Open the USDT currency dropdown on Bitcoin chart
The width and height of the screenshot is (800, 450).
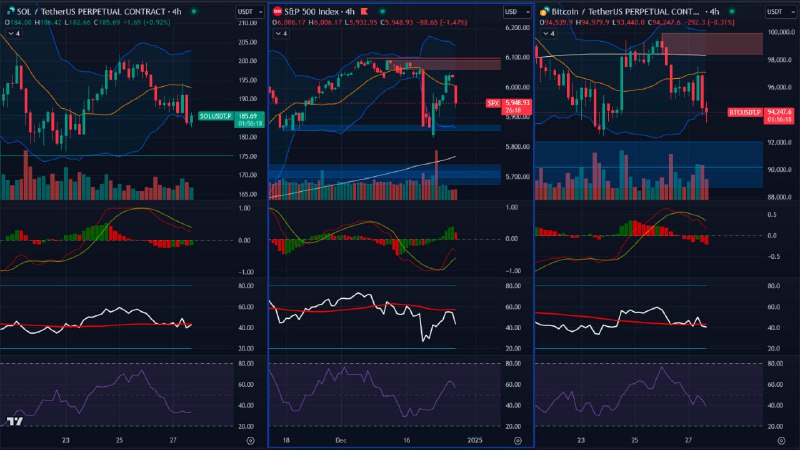[780, 12]
